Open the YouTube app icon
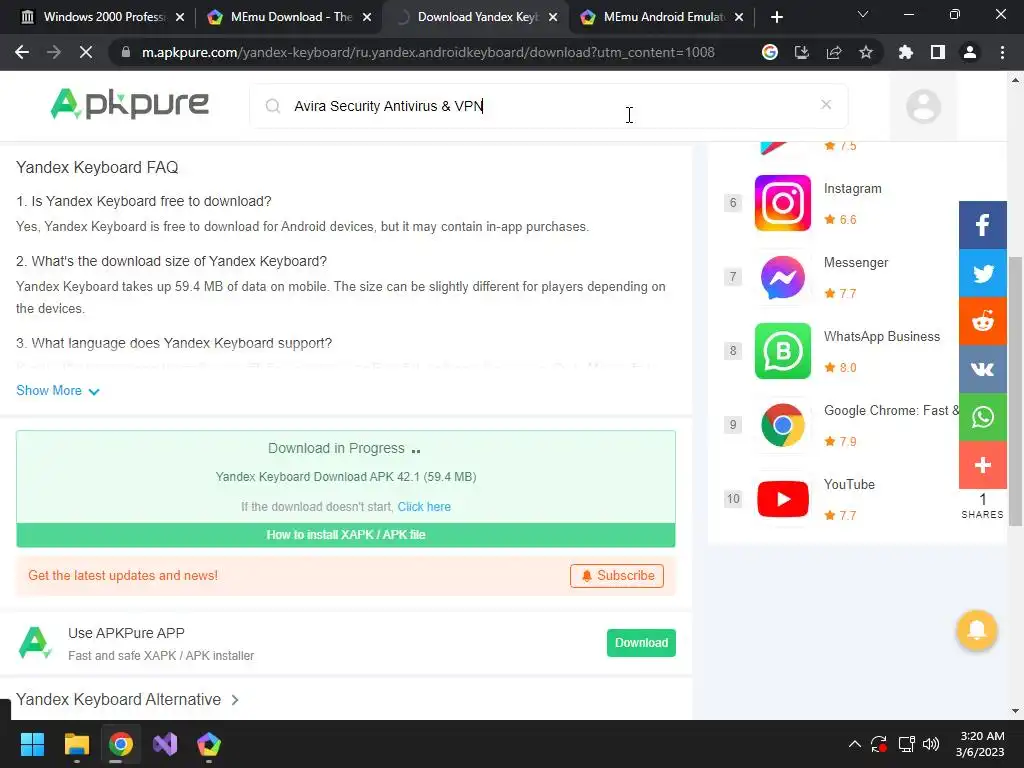1024x768 pixels. [x=782, y=499]
